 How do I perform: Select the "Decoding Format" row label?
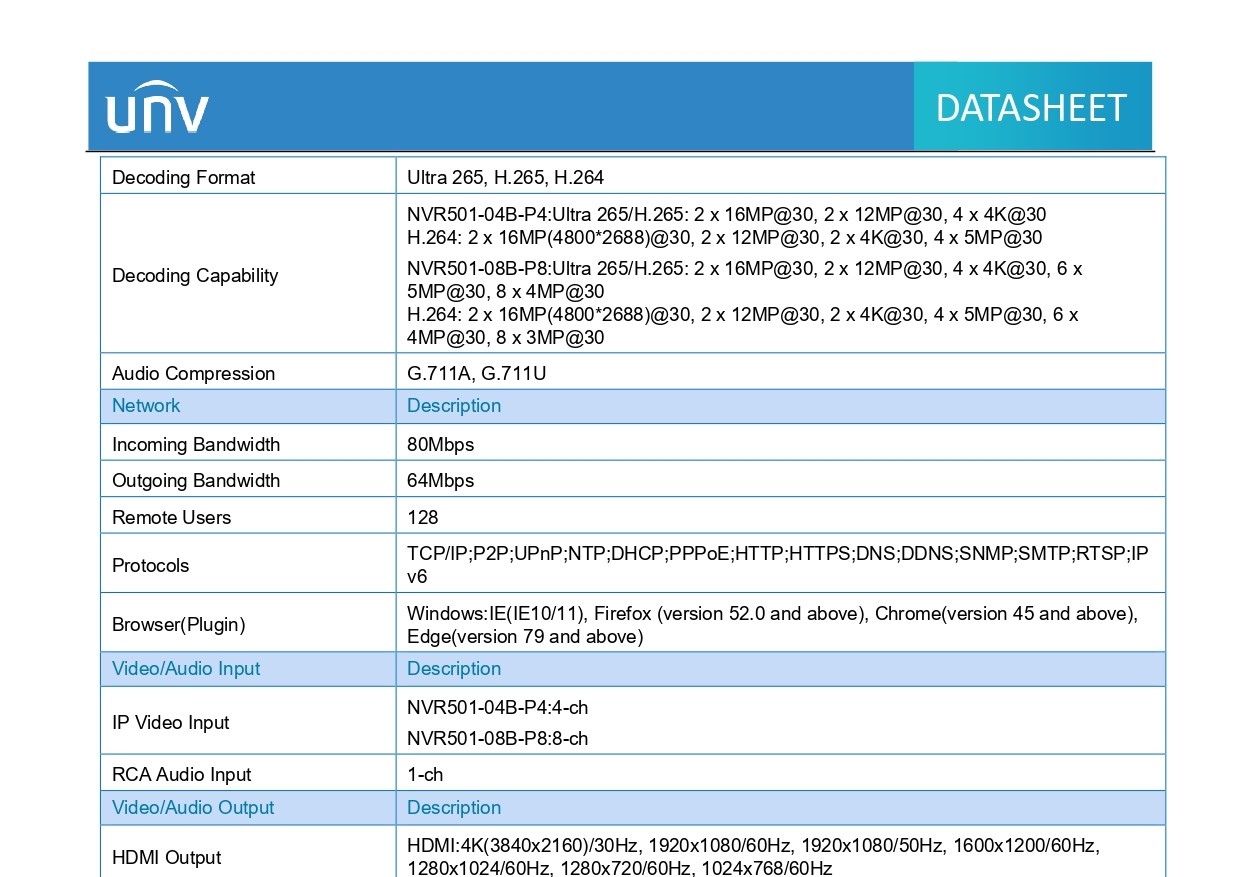point(183,178)
